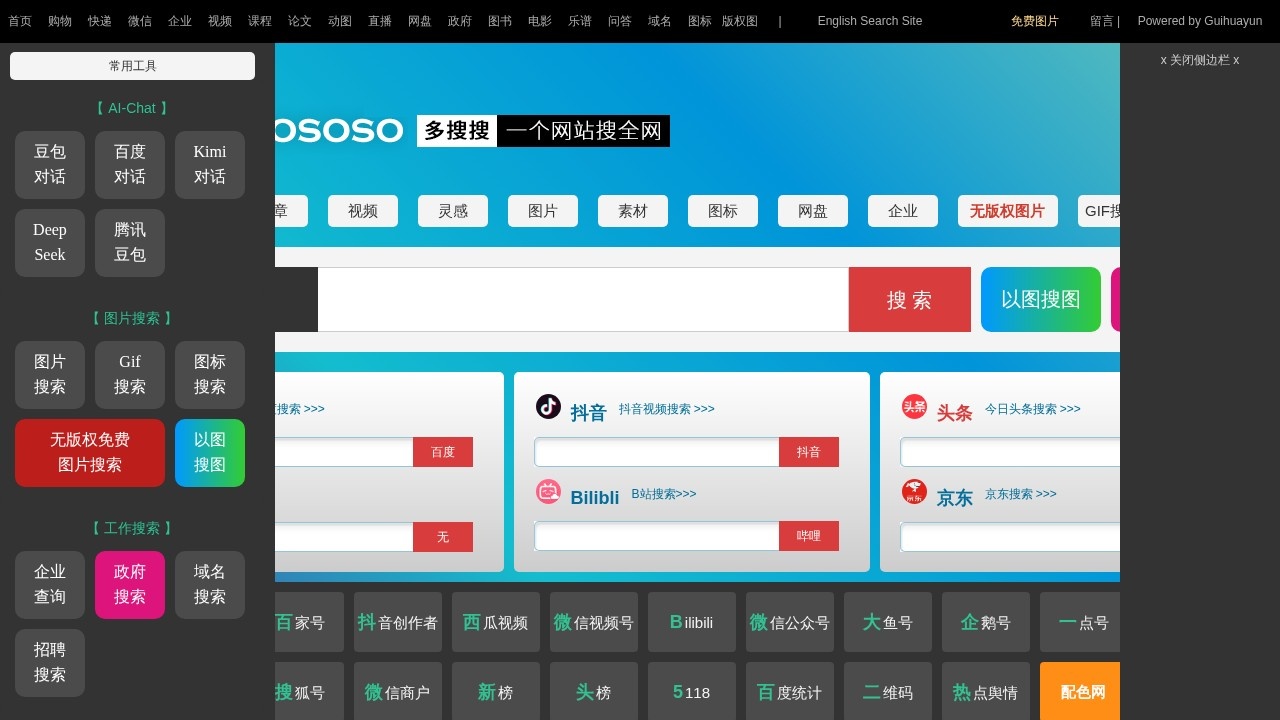Click the sidebar's gradient 以图搜图 button
The width and height of the screenshot is (1280, 720).
(x=210, y=453)
